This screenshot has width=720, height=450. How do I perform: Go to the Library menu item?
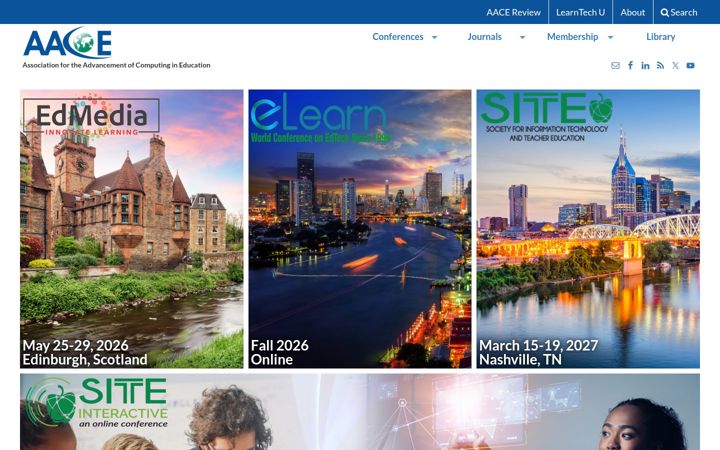tap(660, 37)
